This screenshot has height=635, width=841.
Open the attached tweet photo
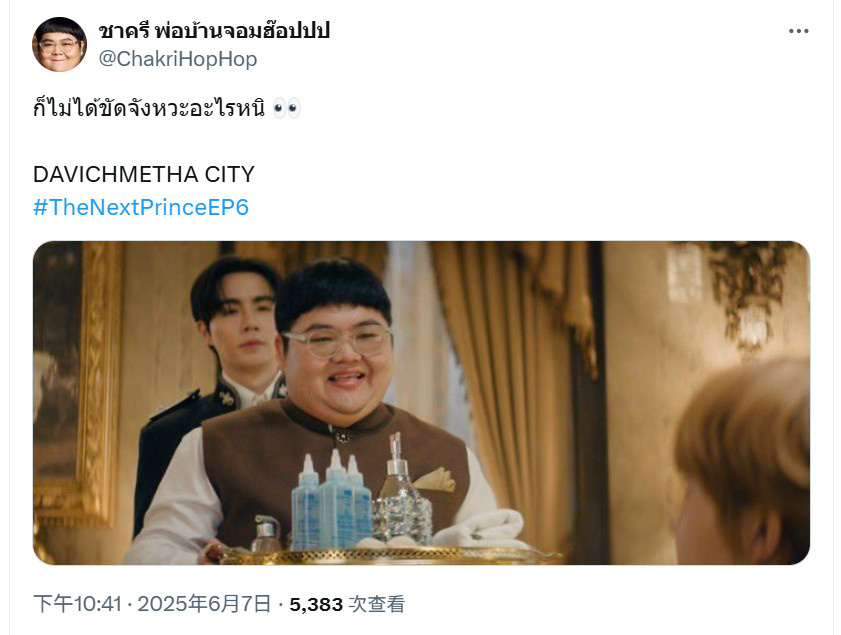point(421,403)
